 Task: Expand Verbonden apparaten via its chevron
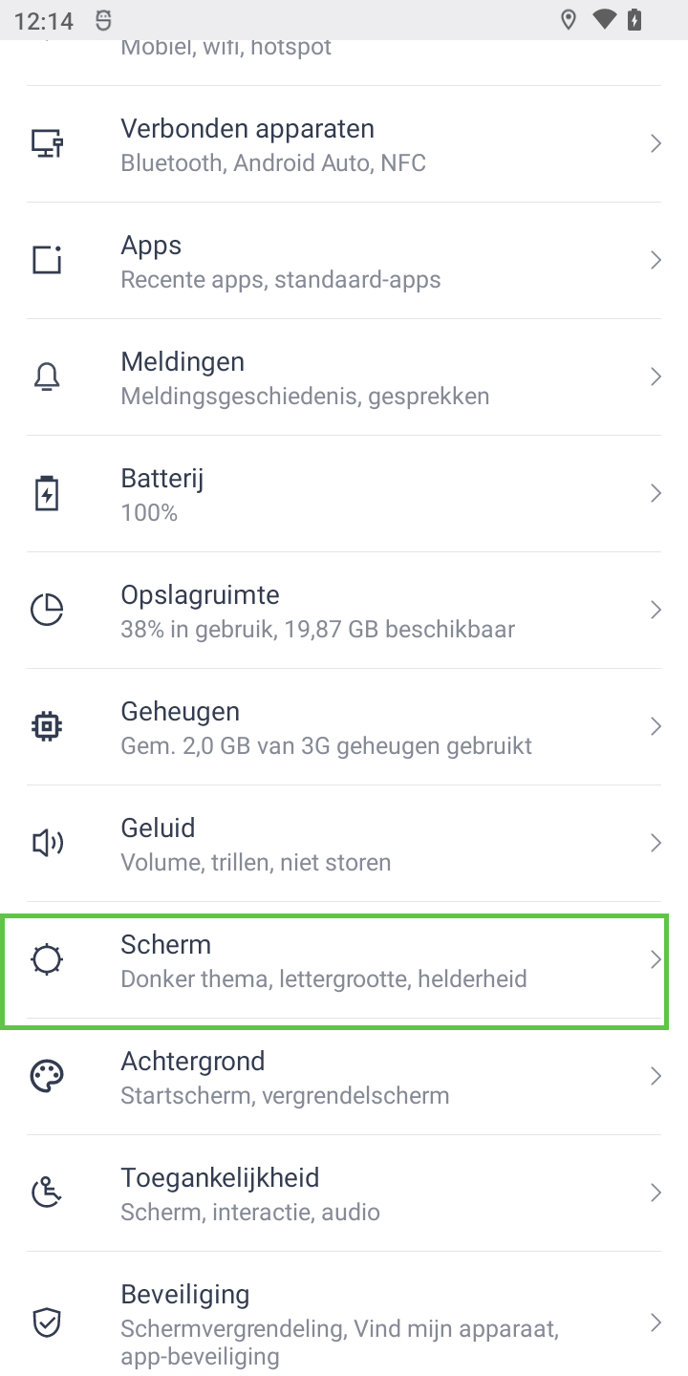(656, 144)
